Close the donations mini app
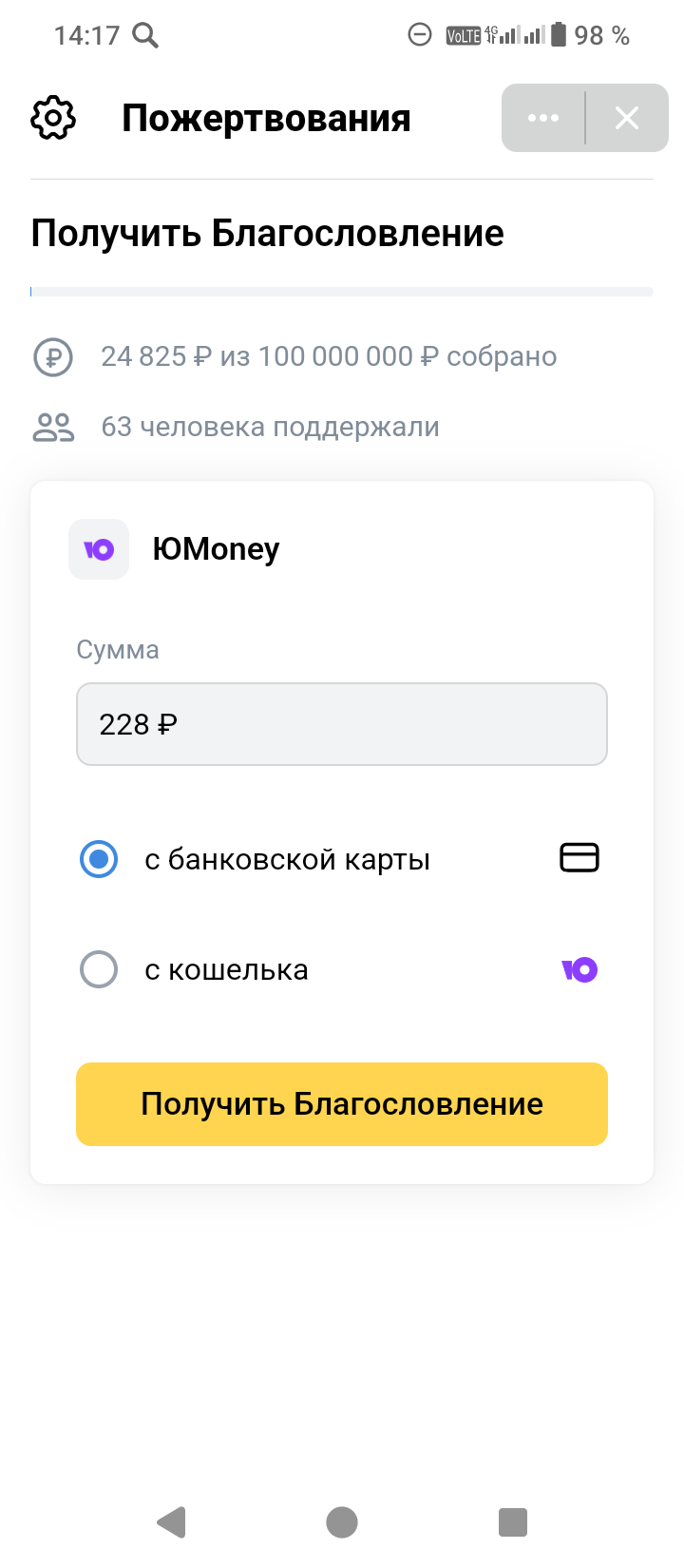The height and width of the screenshot is (1568, 684). [627, 118]
